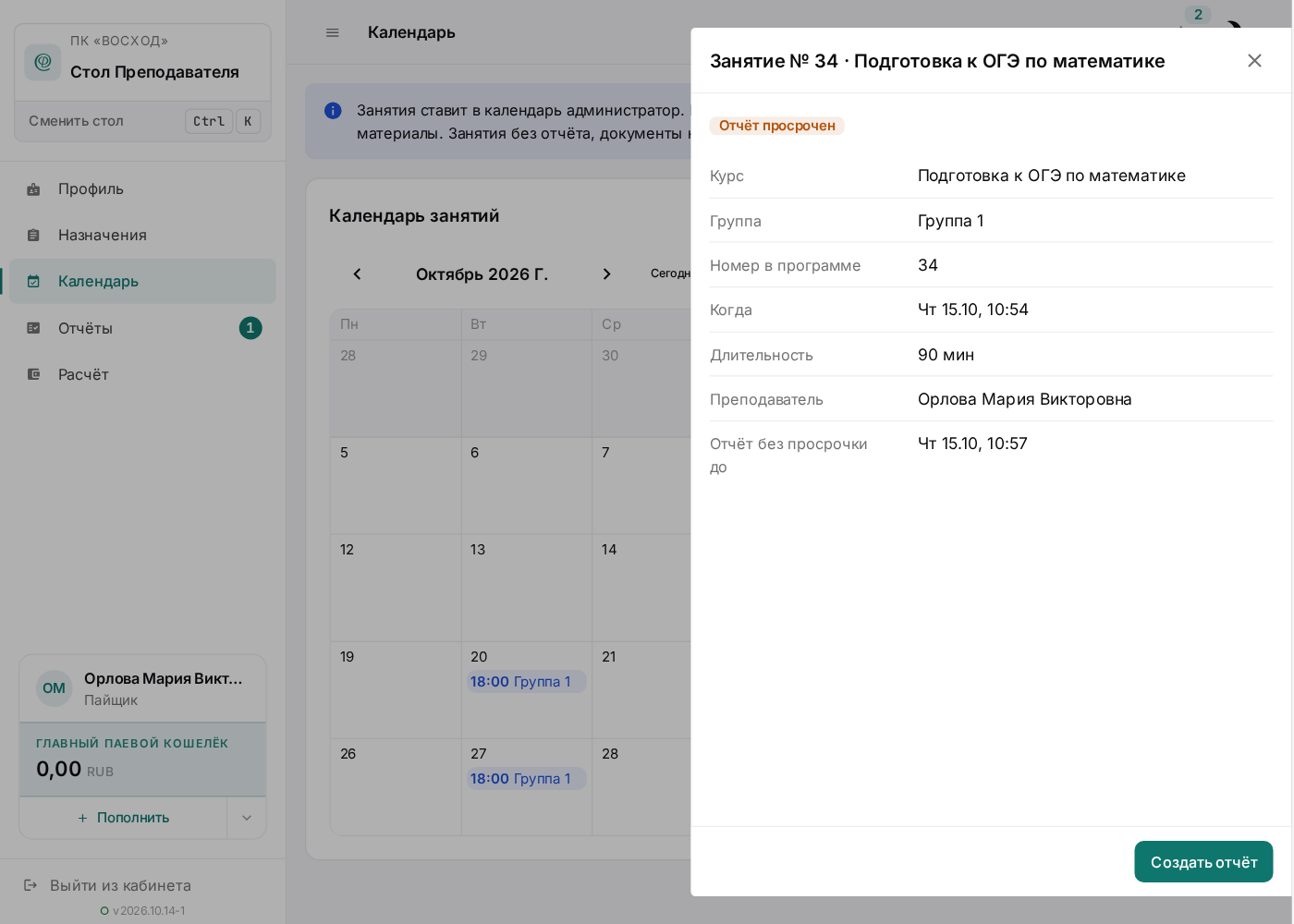Screen dimensions: 1294x924
Task: Go to previous month in calendar
Action: [358, 274]
